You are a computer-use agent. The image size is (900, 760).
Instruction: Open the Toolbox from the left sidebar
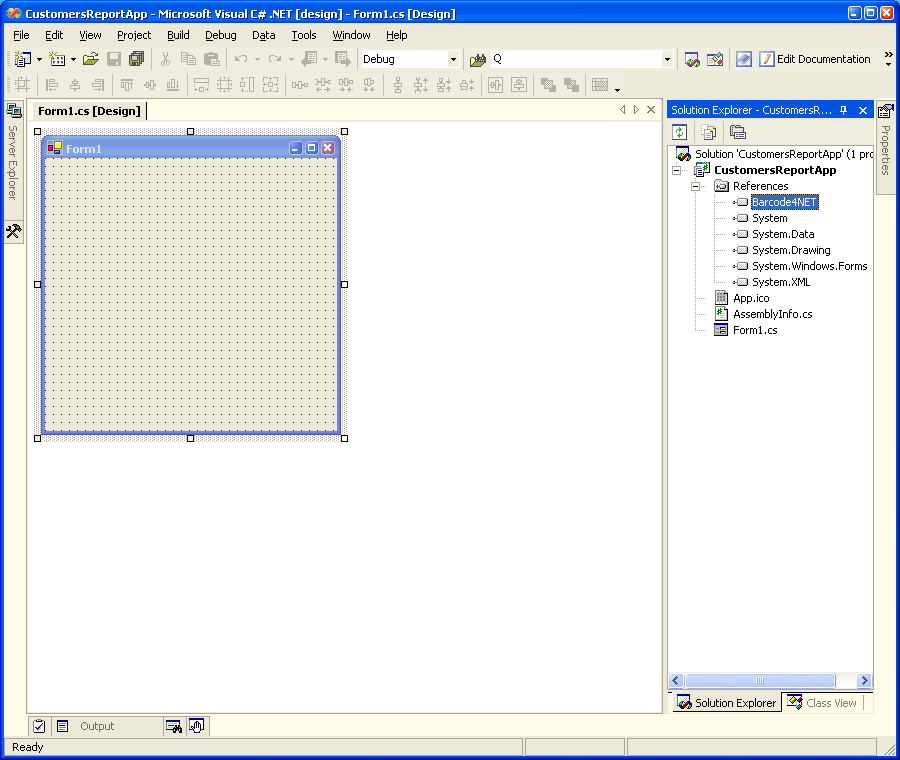[x=14, y=231]
